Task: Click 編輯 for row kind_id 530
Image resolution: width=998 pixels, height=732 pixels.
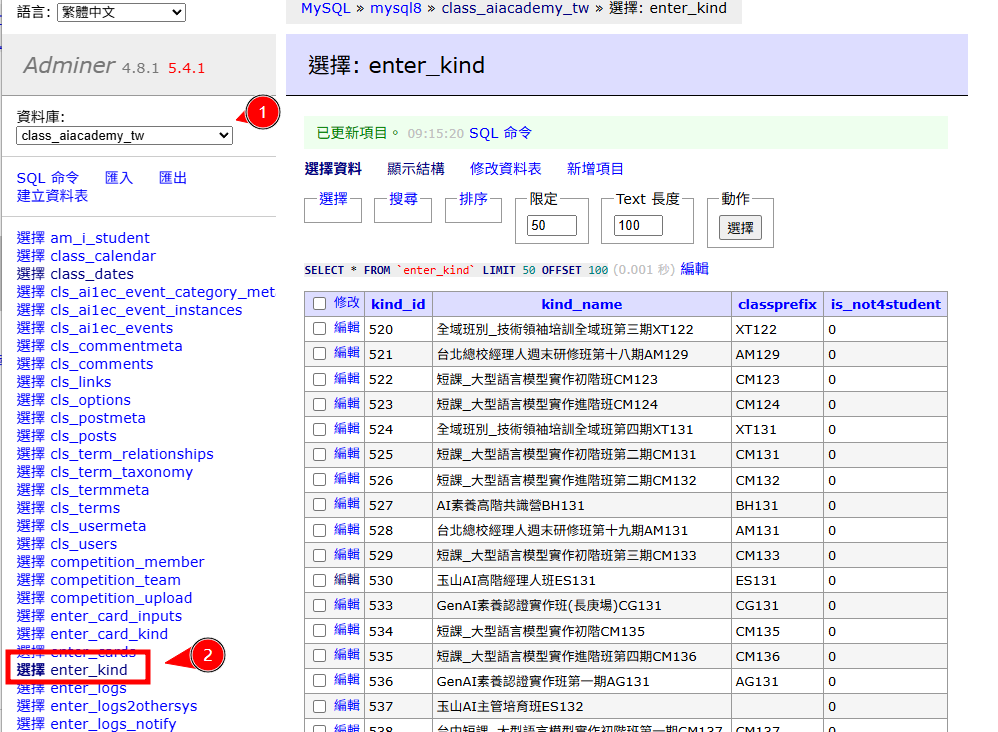Action: (347, 580)
